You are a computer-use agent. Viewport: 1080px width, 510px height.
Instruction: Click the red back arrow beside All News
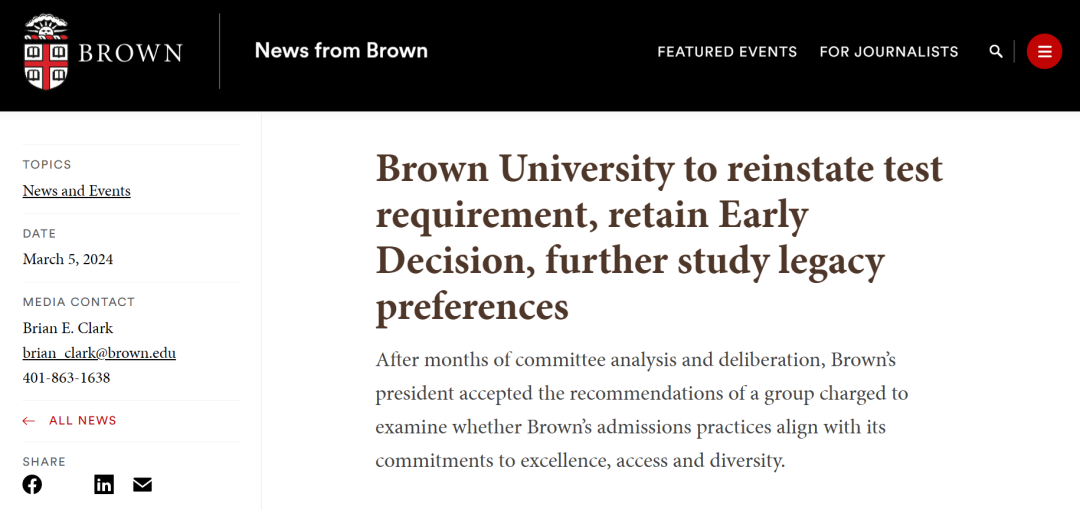(x=29, y=421)
